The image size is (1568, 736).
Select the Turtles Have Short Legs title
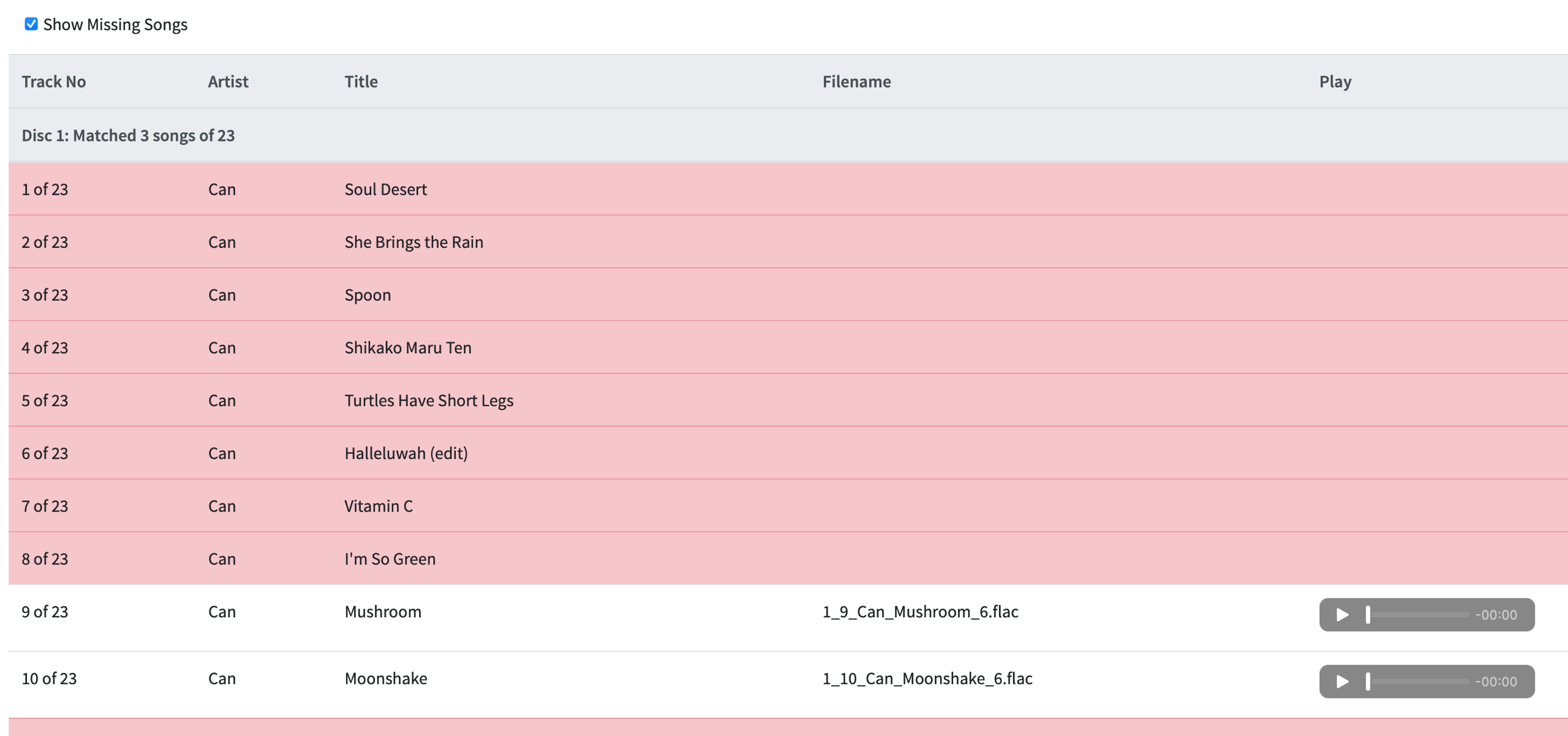coord(429,400)
